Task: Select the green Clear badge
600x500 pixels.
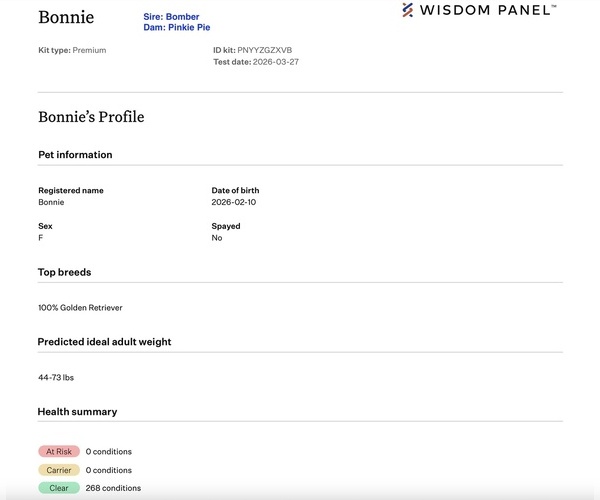Action: click(x=58, y=488)
